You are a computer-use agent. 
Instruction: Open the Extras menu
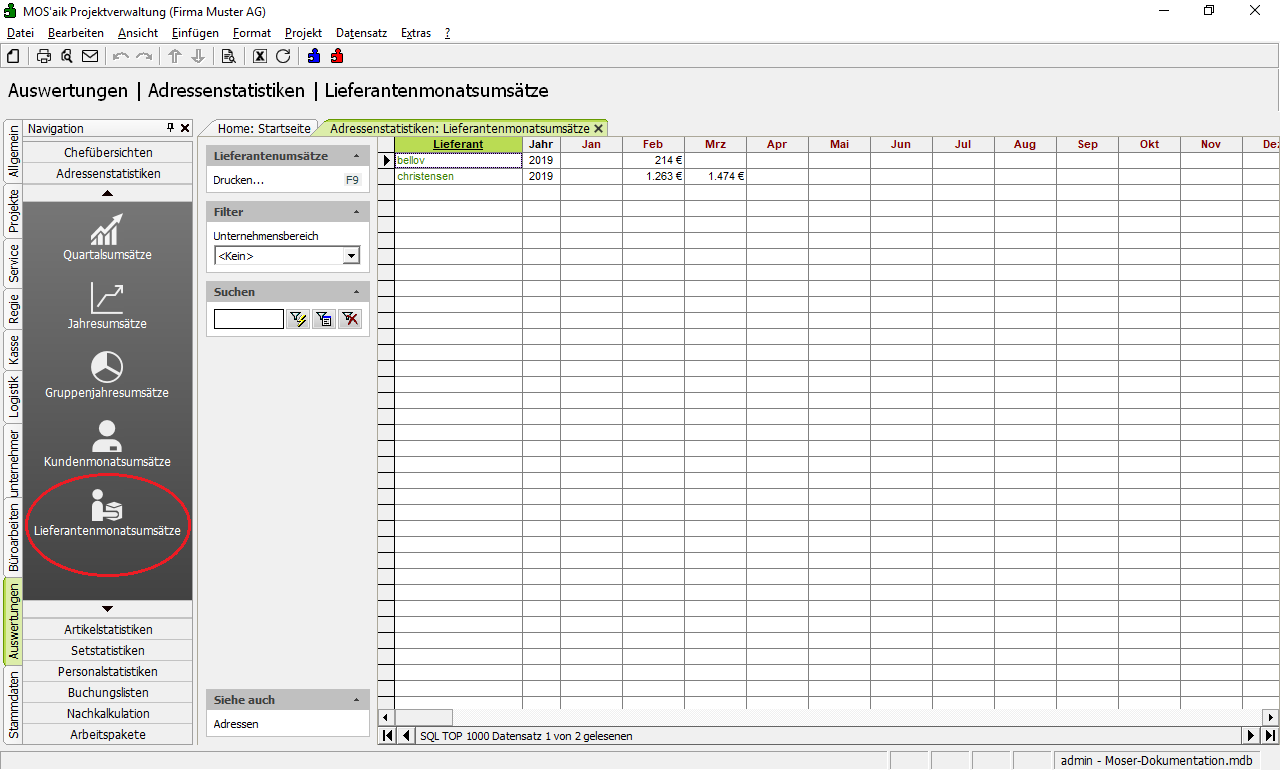point(415,33)
